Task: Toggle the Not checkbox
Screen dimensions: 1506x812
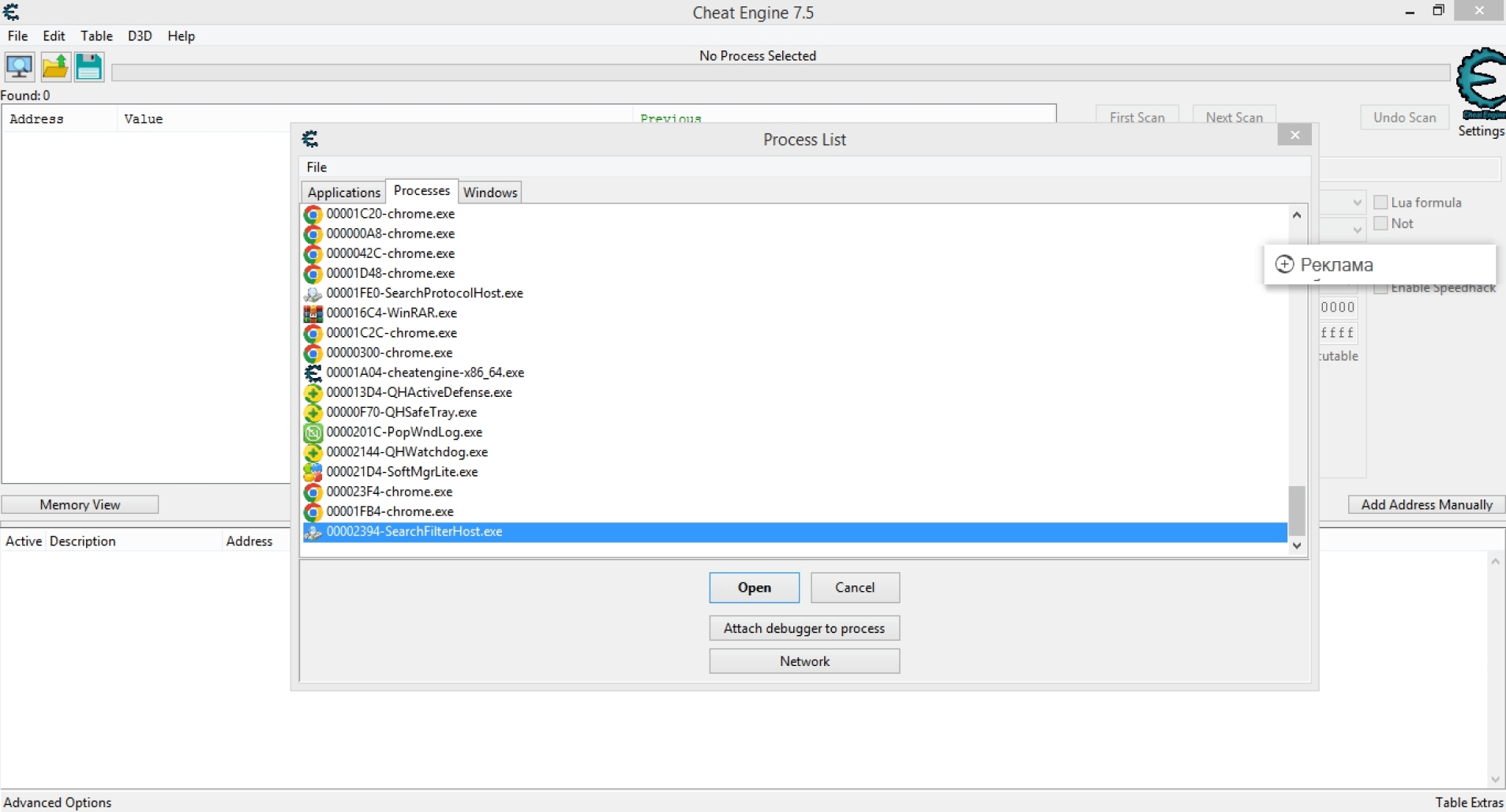Action: coord(1380,224)
